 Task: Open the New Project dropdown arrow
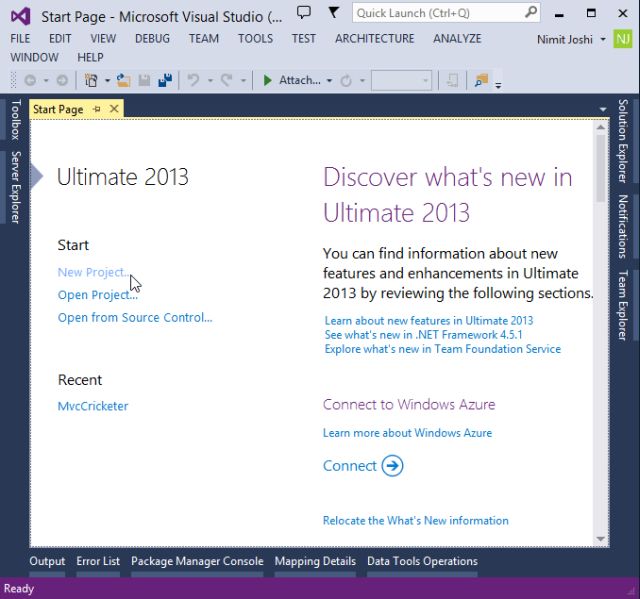coord(107,80)
